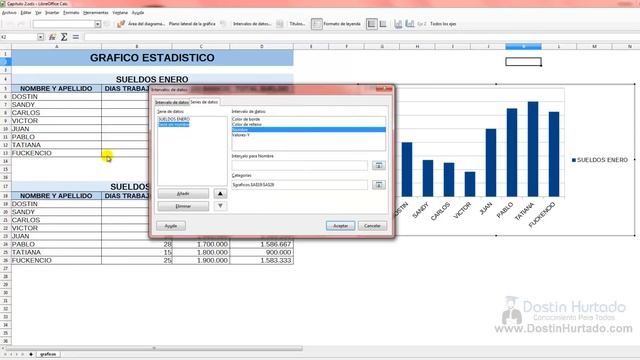This screenshot has width=640, height=360.
Task: Click cell DOSTIN in first table
Action: [56, 97]
